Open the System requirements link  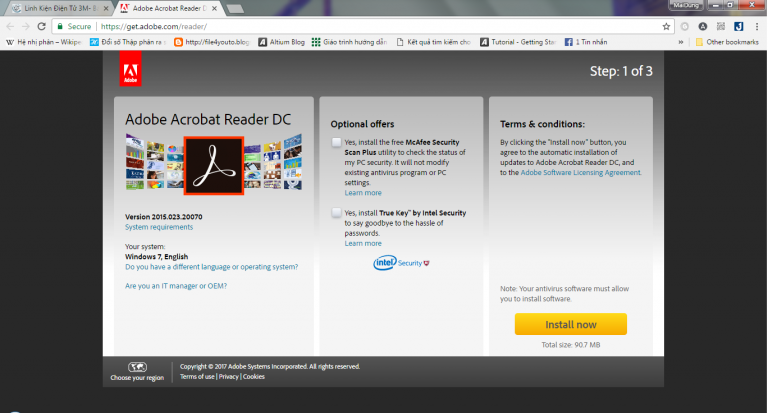[159, 227]
